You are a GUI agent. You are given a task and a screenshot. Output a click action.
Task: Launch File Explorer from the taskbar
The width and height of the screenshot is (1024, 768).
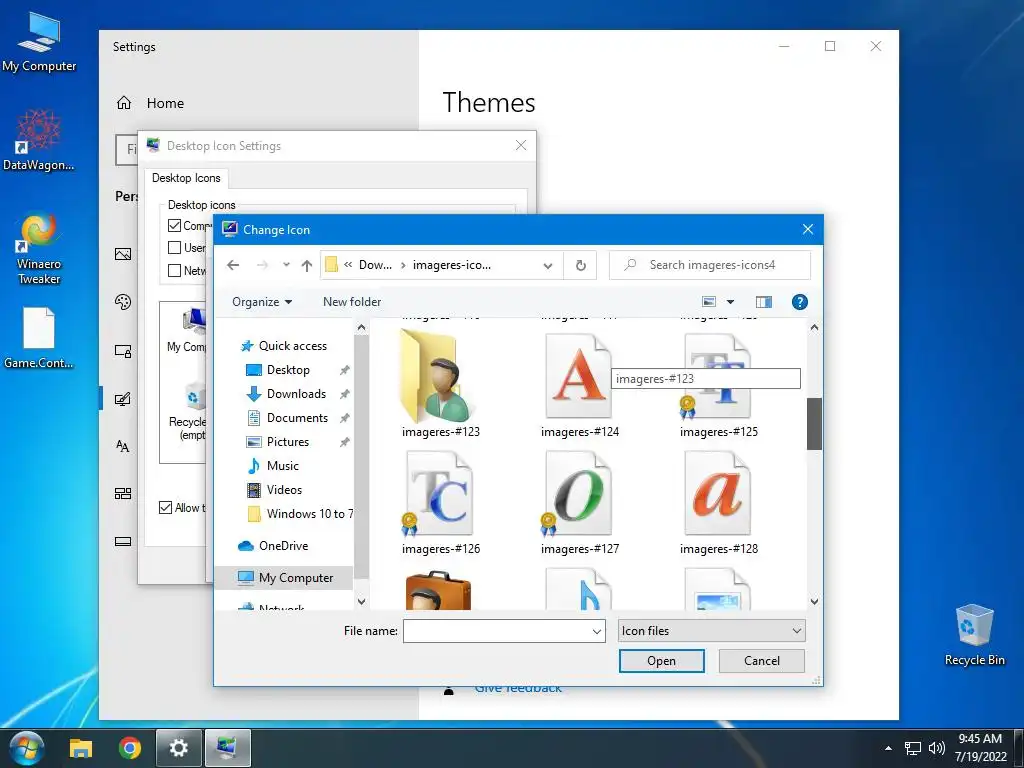tap(81, 748)
